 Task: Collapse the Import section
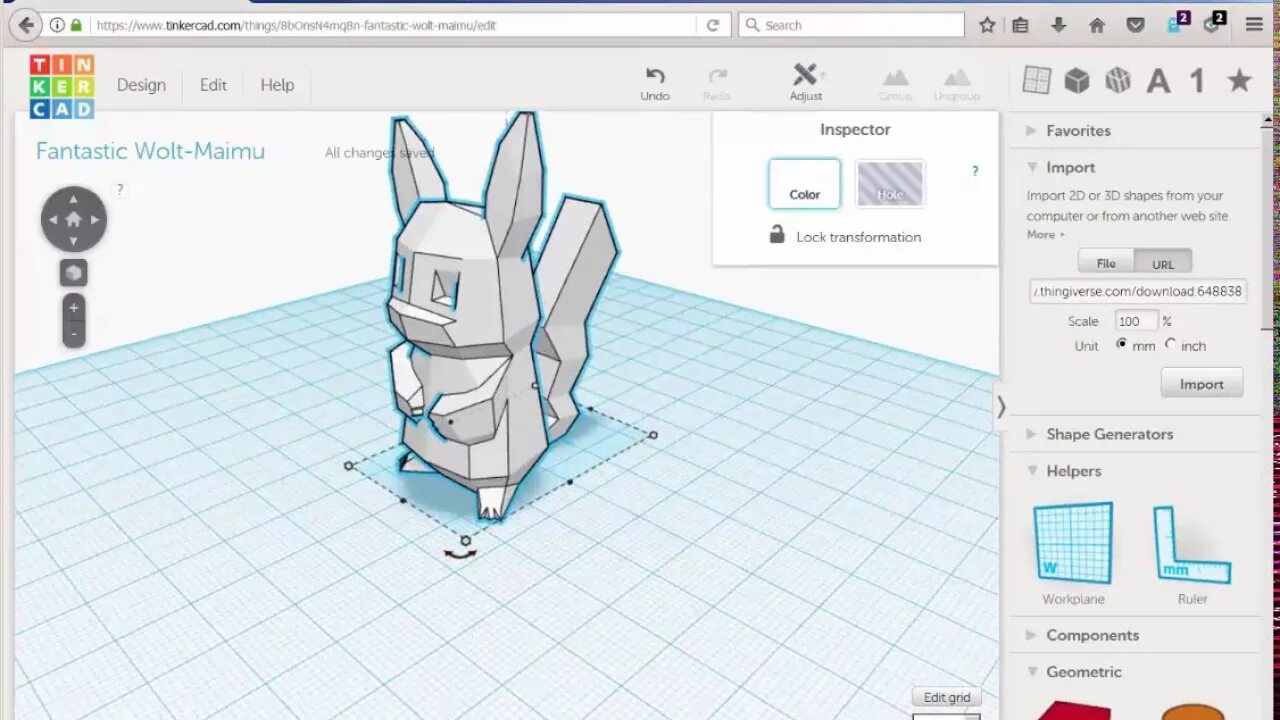[x=1070, y=167]
